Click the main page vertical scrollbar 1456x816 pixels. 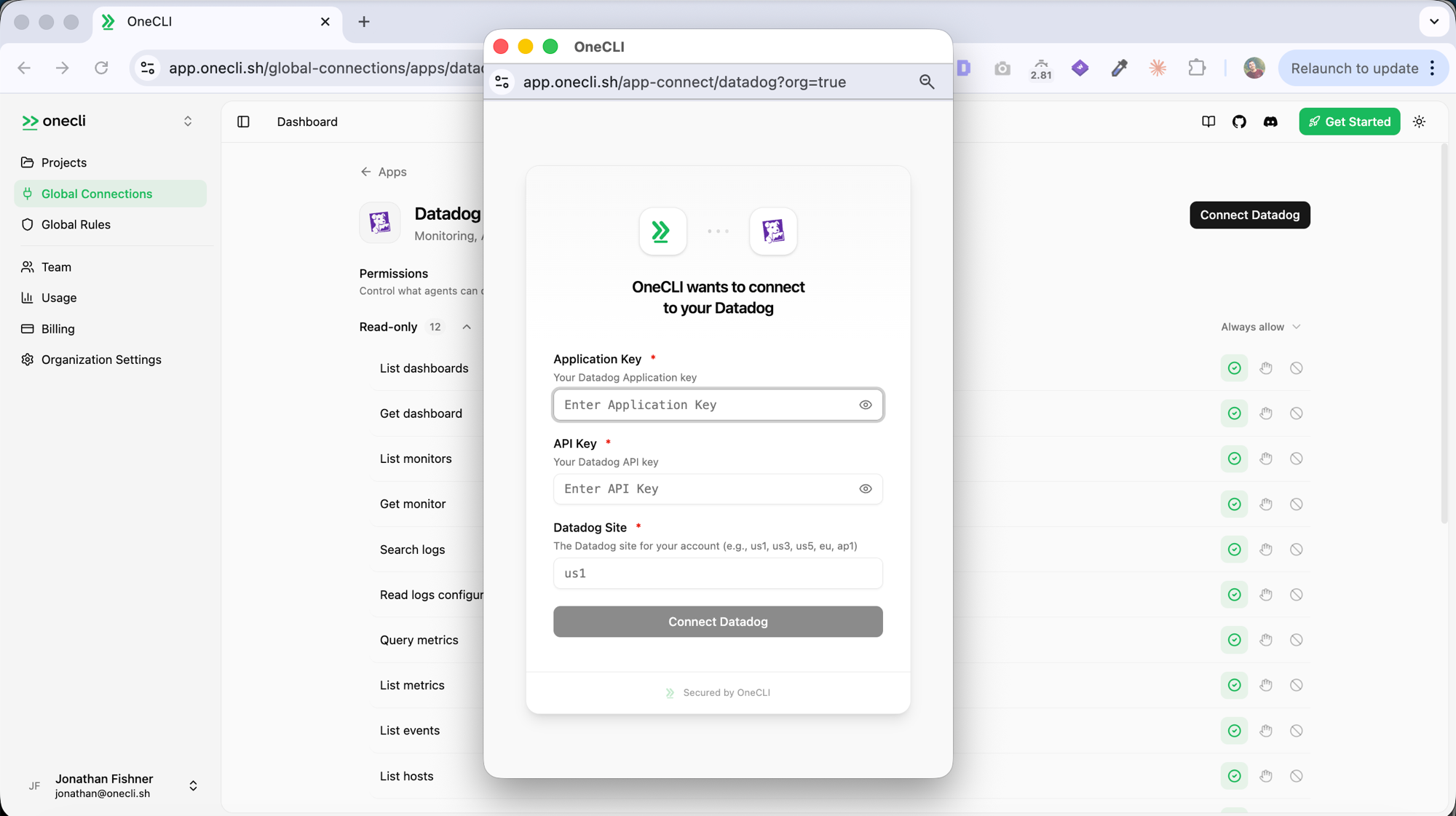[1444, 334]
